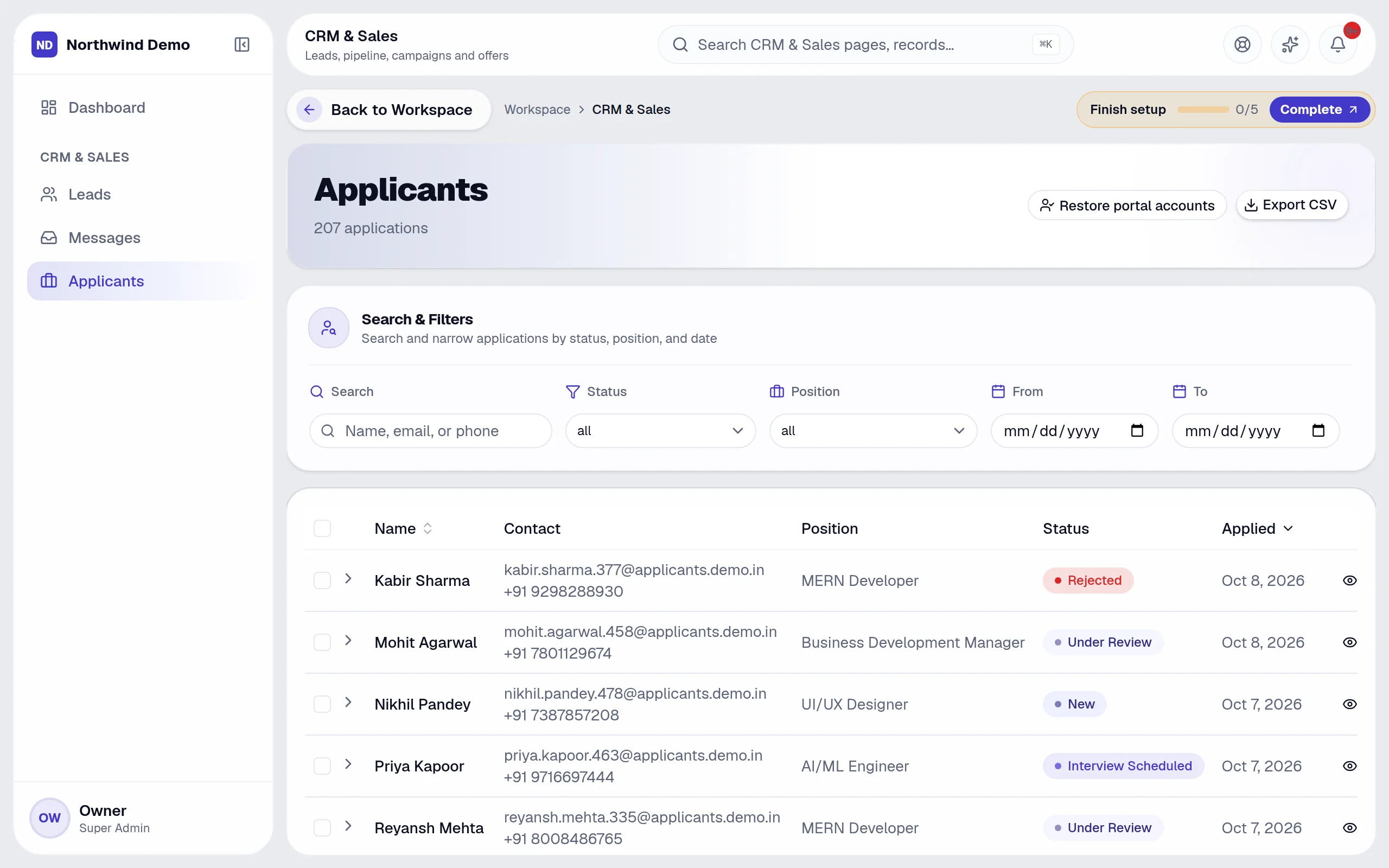This screenshot has width=1389, height=868.
Task: View Kabir Sharma's application eye icon
Action: pos(1349,580)
